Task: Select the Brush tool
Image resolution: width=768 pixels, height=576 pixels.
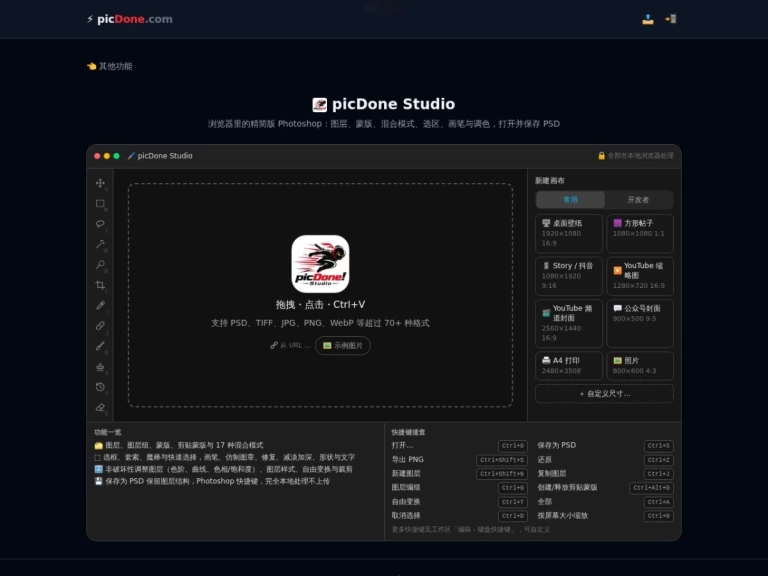Action: [100, 346]
